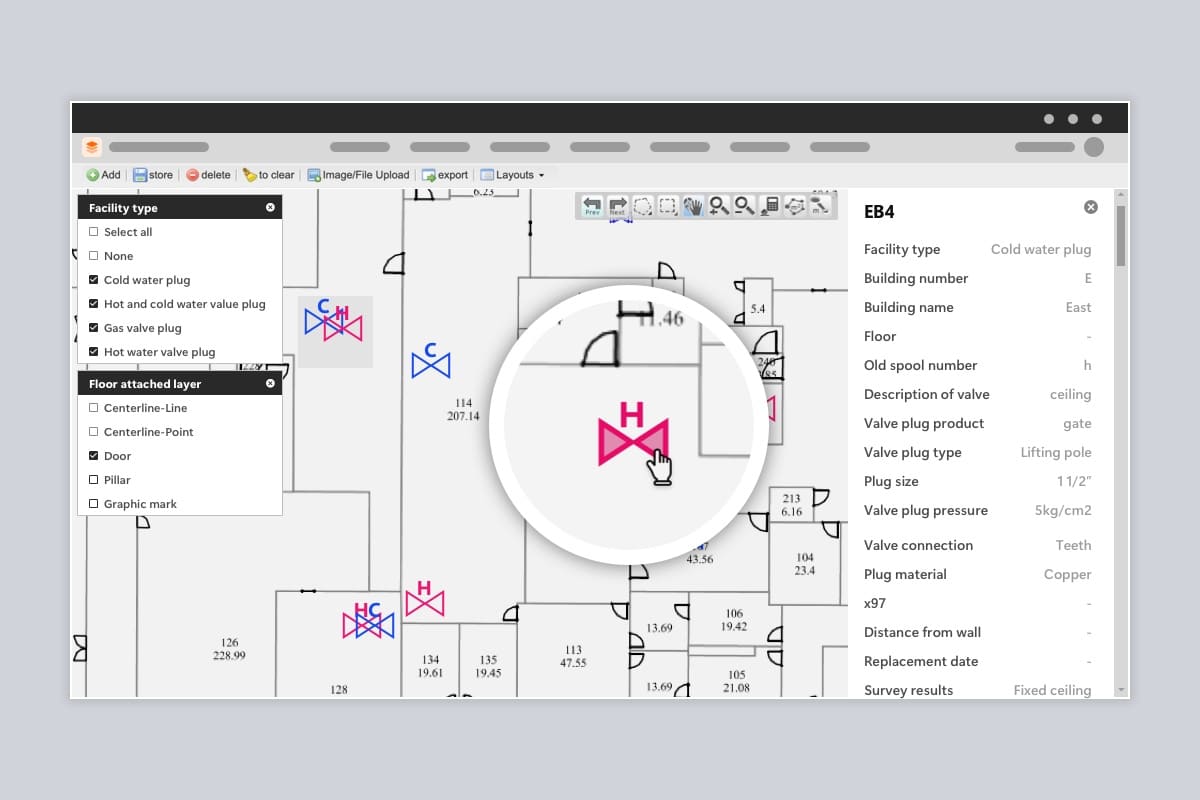Click room label 135 19.45
The height and width of the screenshot is (800, 1200).
[488, 666]
